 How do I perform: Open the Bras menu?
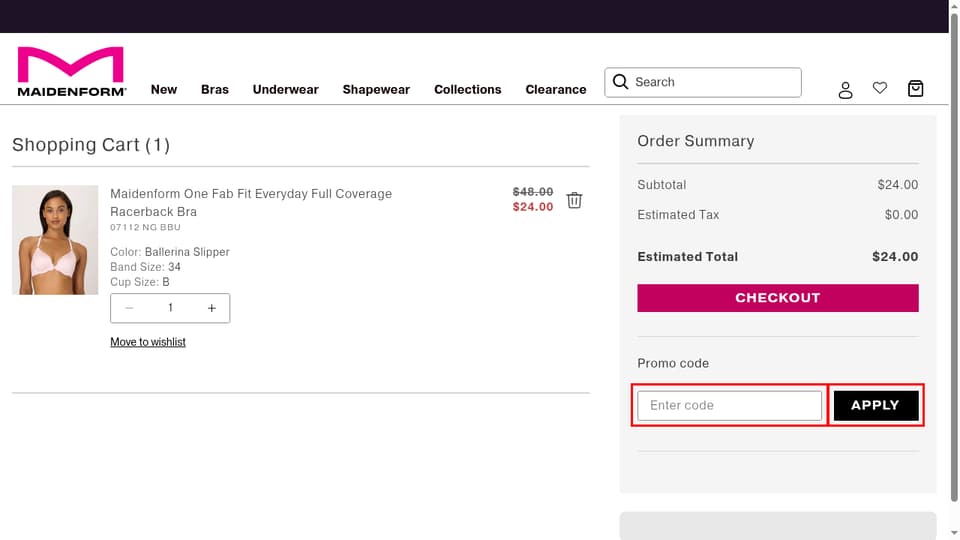coord(214,89)
